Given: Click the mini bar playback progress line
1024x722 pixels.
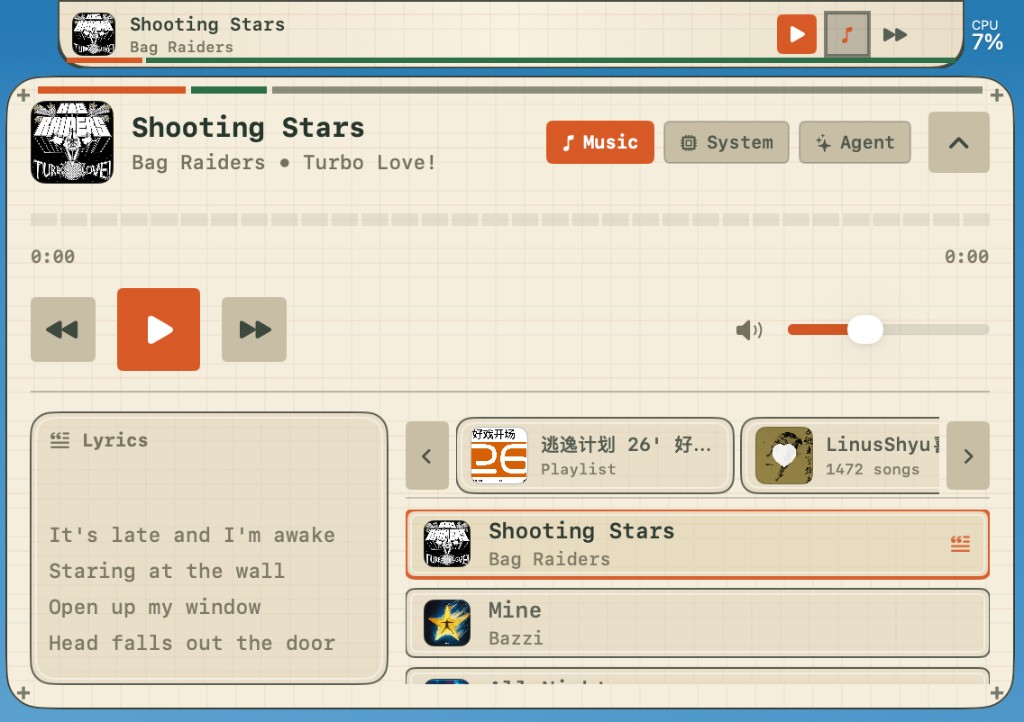Looking at the screenshot, I should click(x=509, y=60).
